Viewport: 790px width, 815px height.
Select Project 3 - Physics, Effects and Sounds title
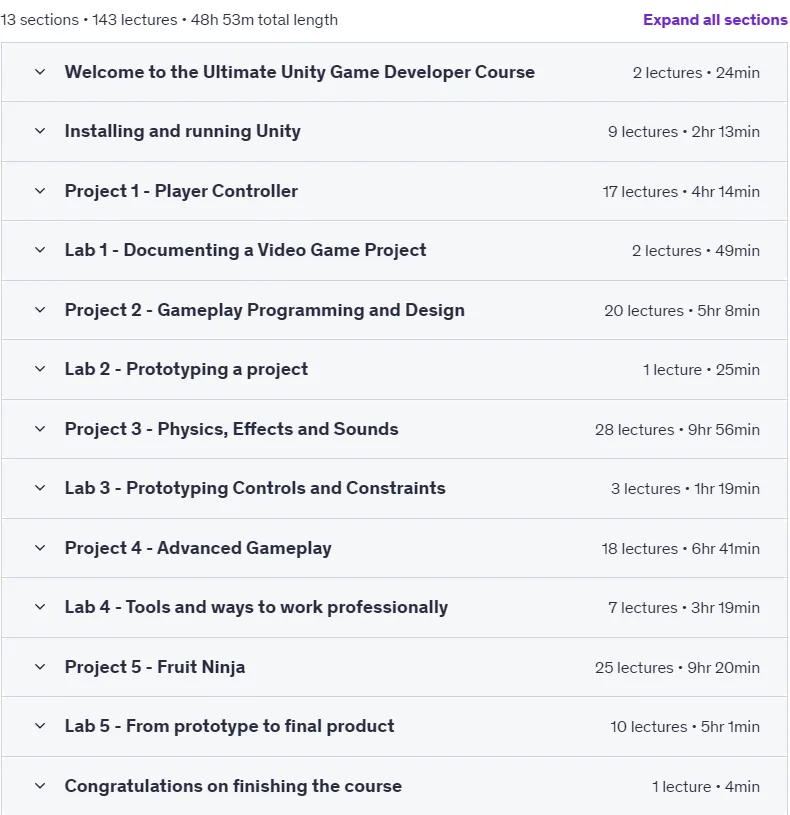[231, 429]
